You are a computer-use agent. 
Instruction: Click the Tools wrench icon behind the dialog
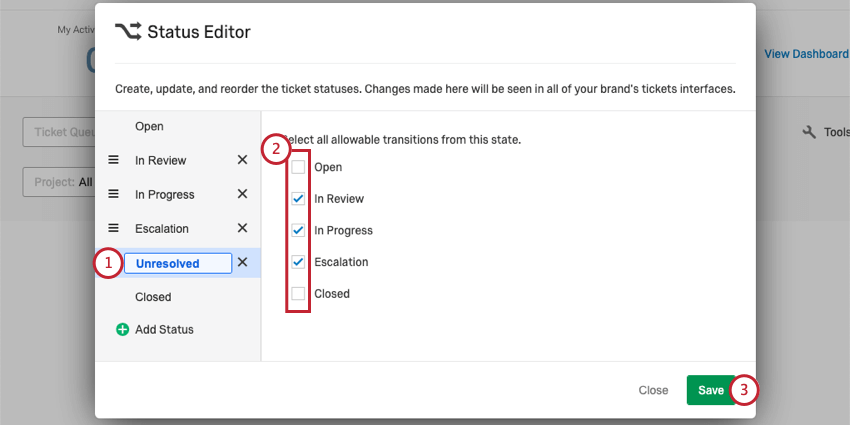[x=809, y=132]
